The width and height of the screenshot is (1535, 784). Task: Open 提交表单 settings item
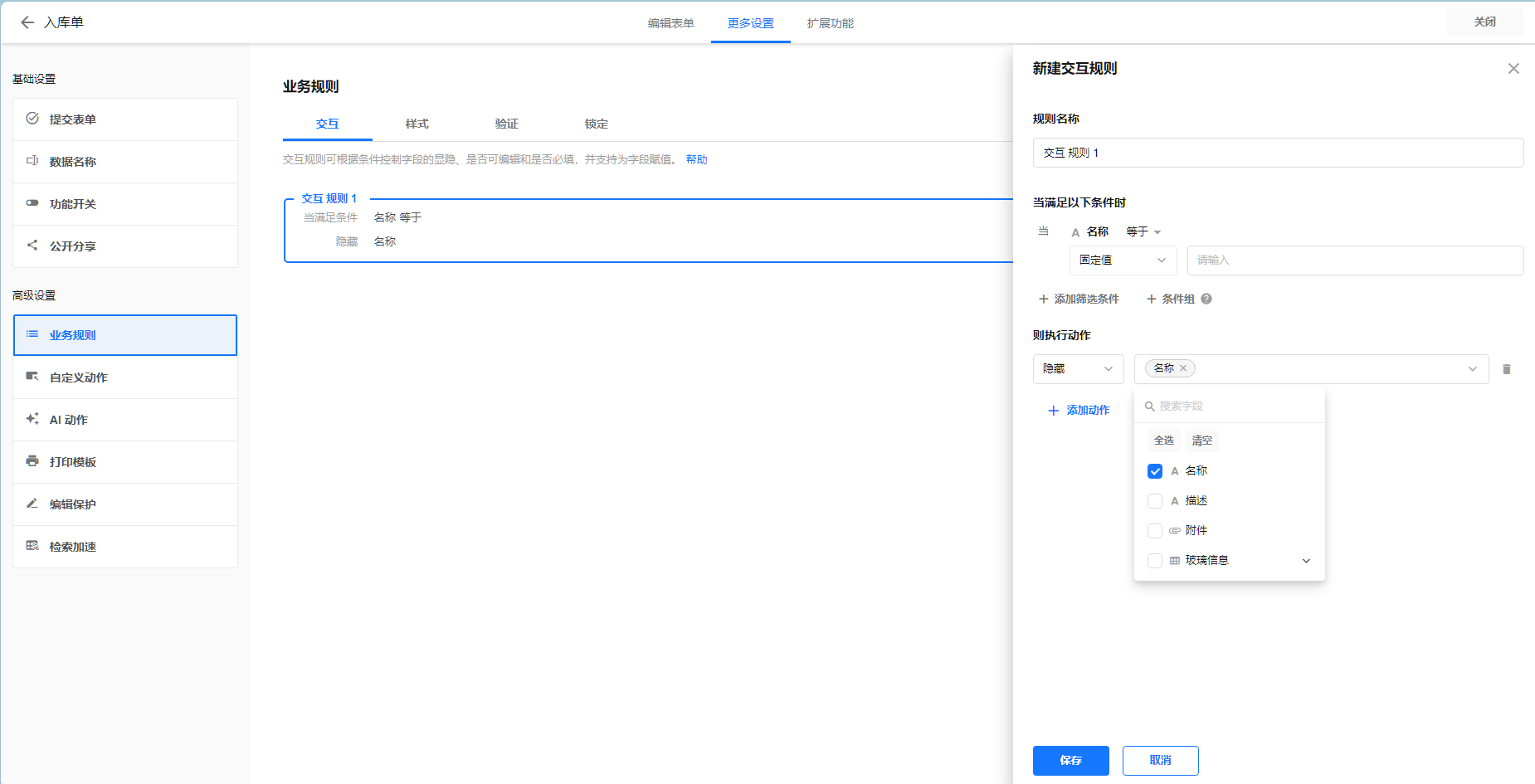[125, 119]
